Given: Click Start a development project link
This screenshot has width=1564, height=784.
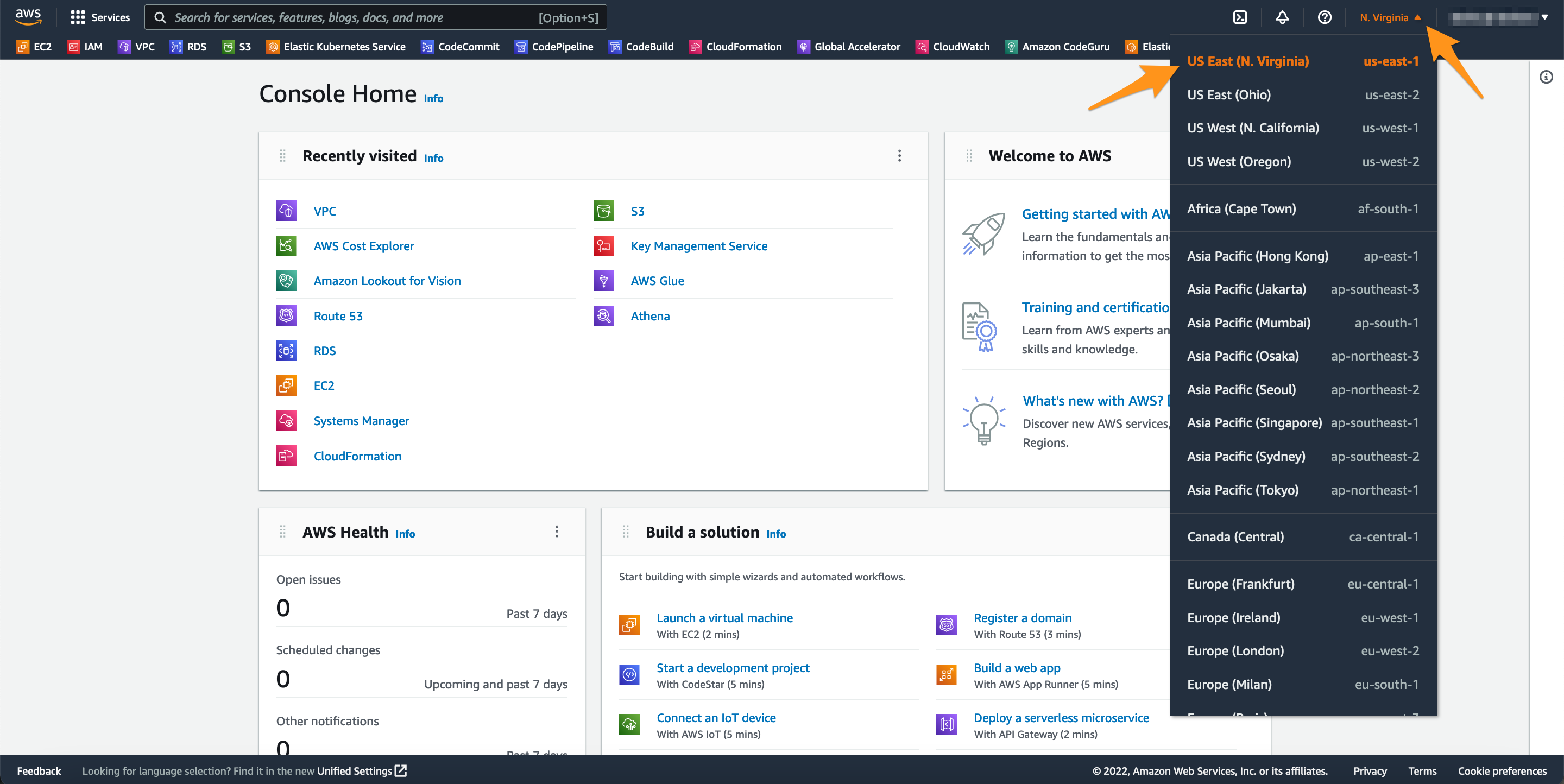Looking at the screenshot, I should tap(733, 667).
